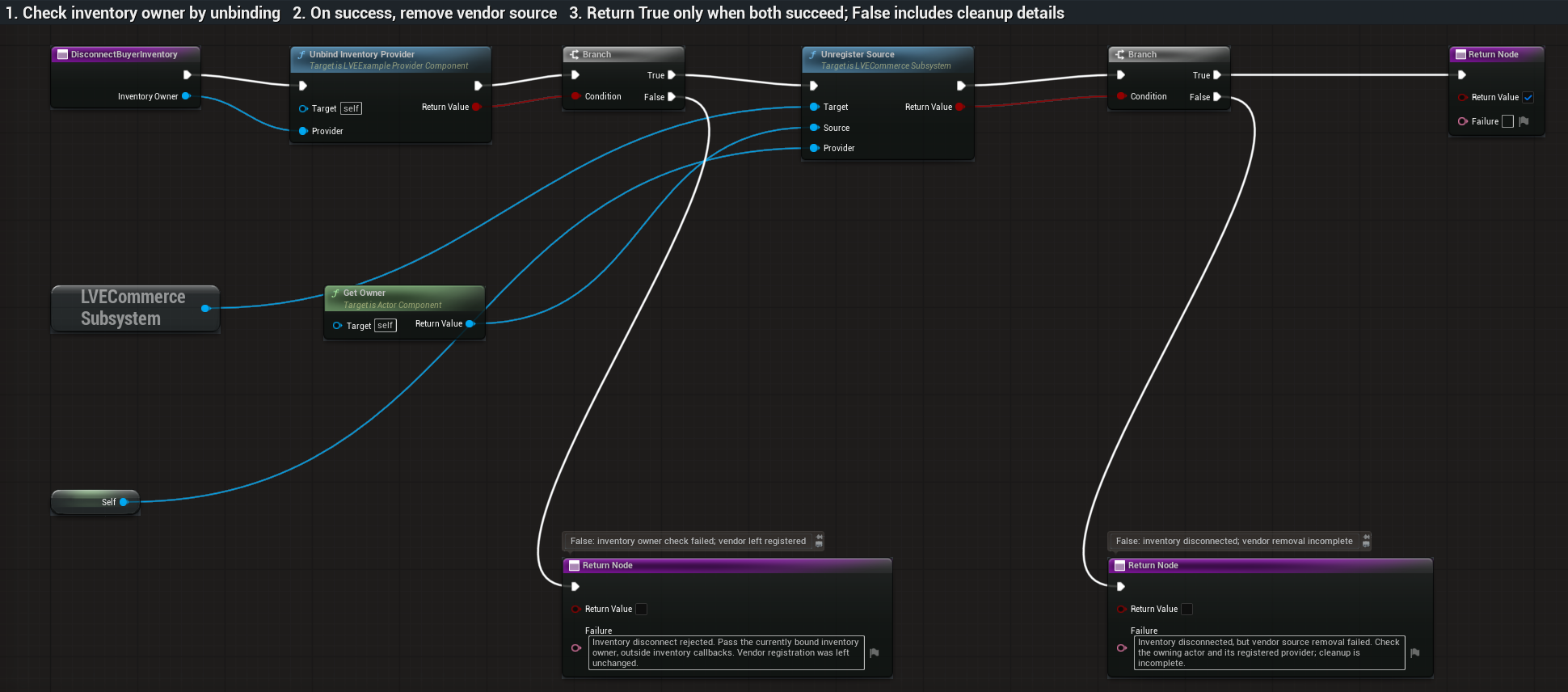The image size is (1568, 692).
Task: Click the flag icon beside the empty Failure field
Action: pyautogui.click(x=1524, y=121)
